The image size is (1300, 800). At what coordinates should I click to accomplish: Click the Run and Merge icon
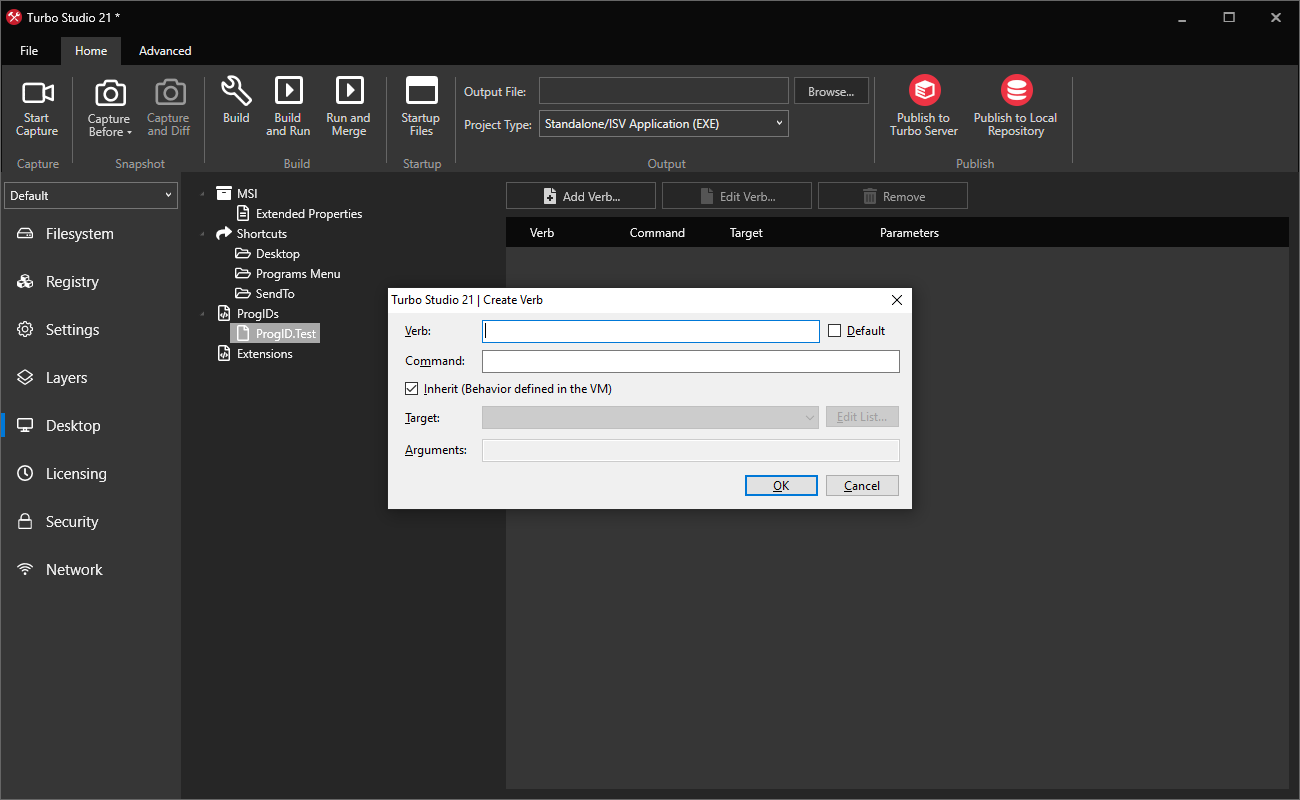coord(349,91)
